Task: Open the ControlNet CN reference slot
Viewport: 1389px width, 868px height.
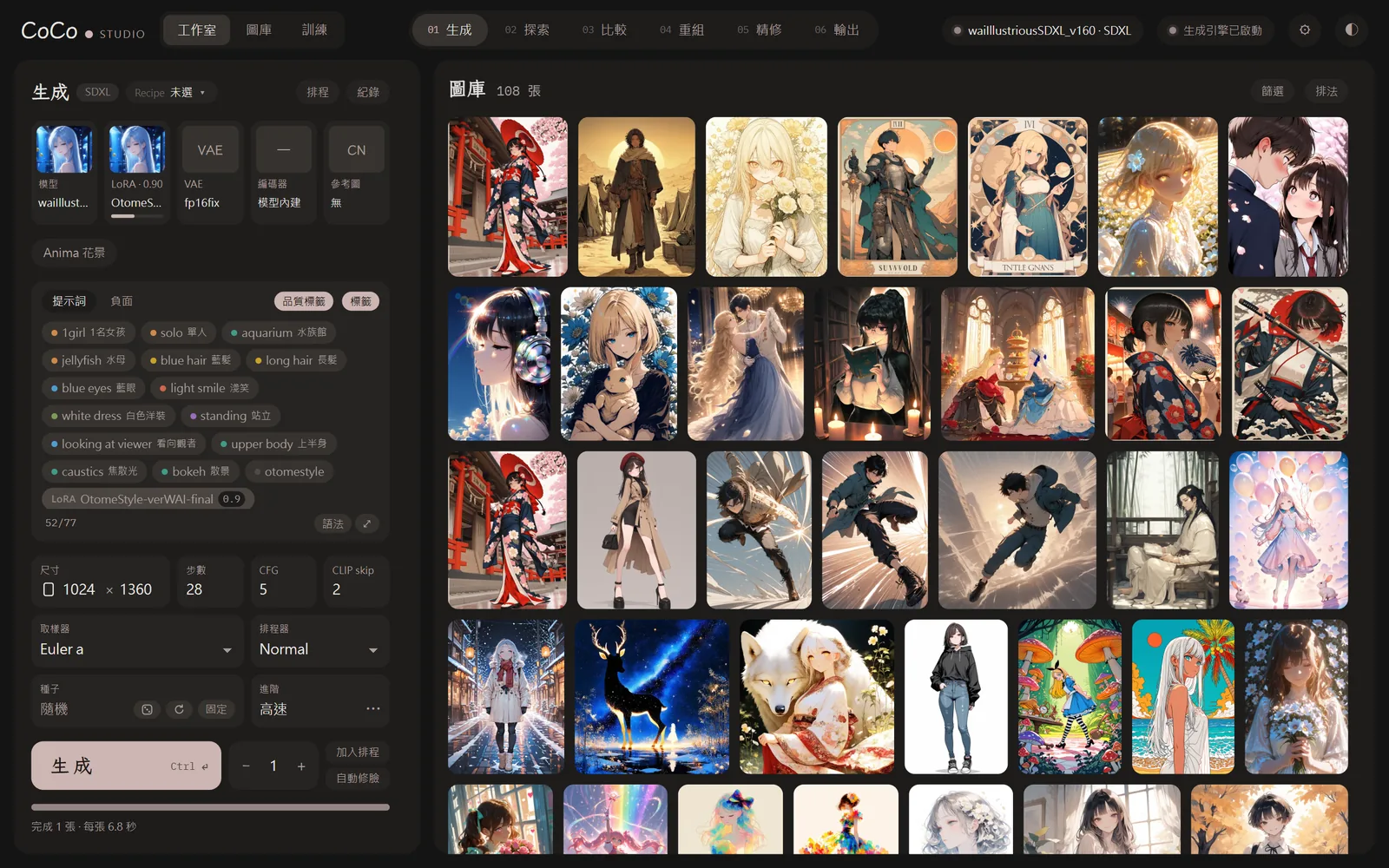Action: [356, 174]
